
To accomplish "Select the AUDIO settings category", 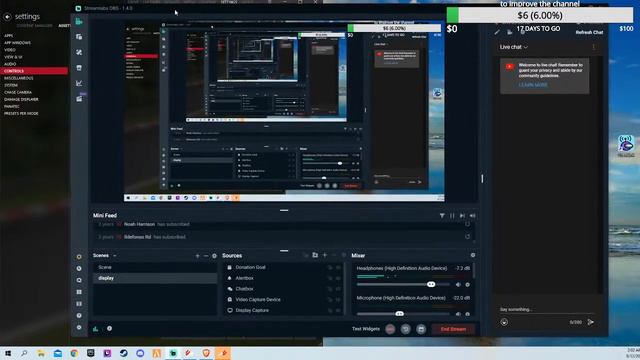I will [10, 64].
